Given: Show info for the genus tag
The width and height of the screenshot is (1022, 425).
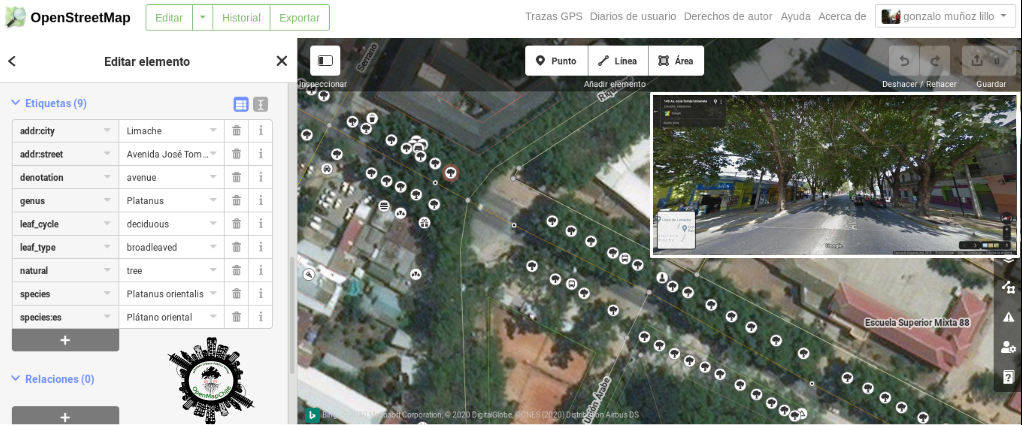Looking at the screenshot, I should click(260, 201).
